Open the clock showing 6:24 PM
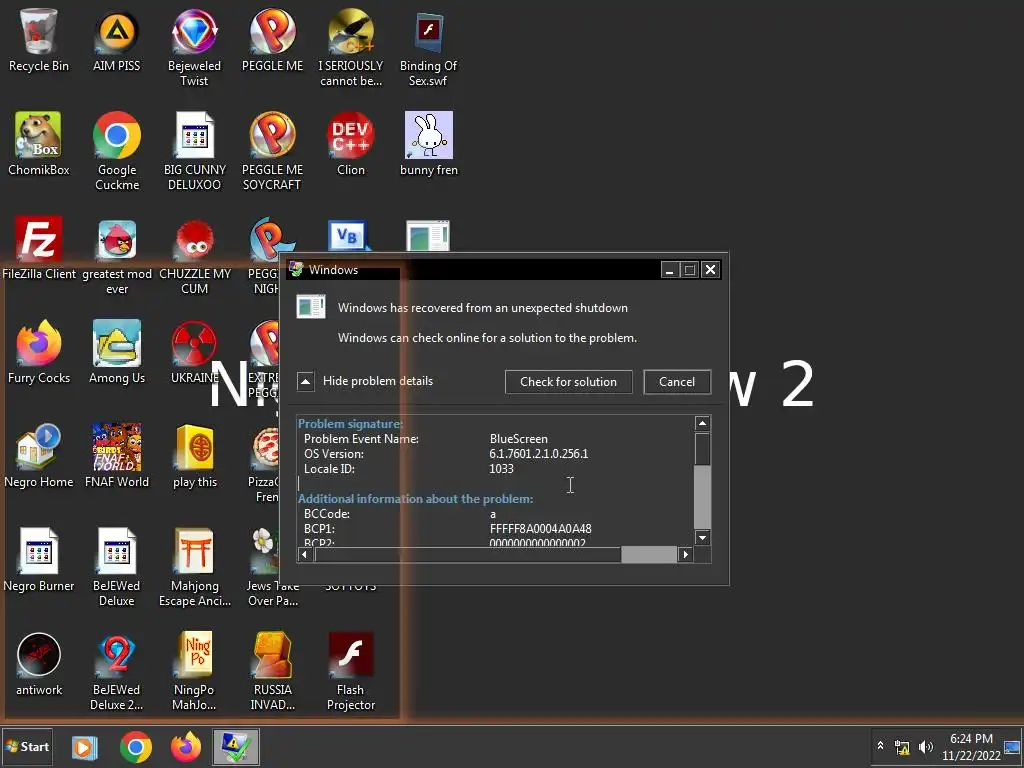1024x768 pixels. tap(971, 746)
